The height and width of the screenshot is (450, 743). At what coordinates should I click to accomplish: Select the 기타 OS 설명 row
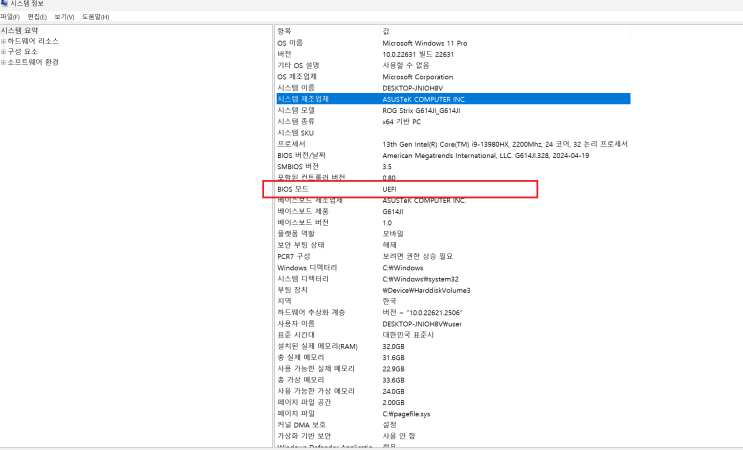(x=453, y=65)
